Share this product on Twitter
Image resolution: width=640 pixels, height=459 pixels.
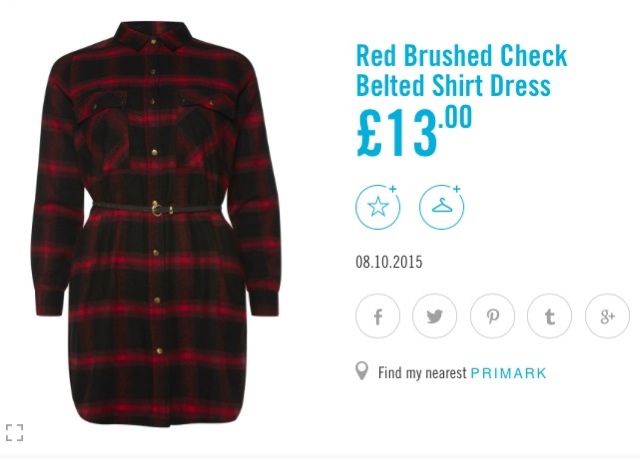click(435, 316)
